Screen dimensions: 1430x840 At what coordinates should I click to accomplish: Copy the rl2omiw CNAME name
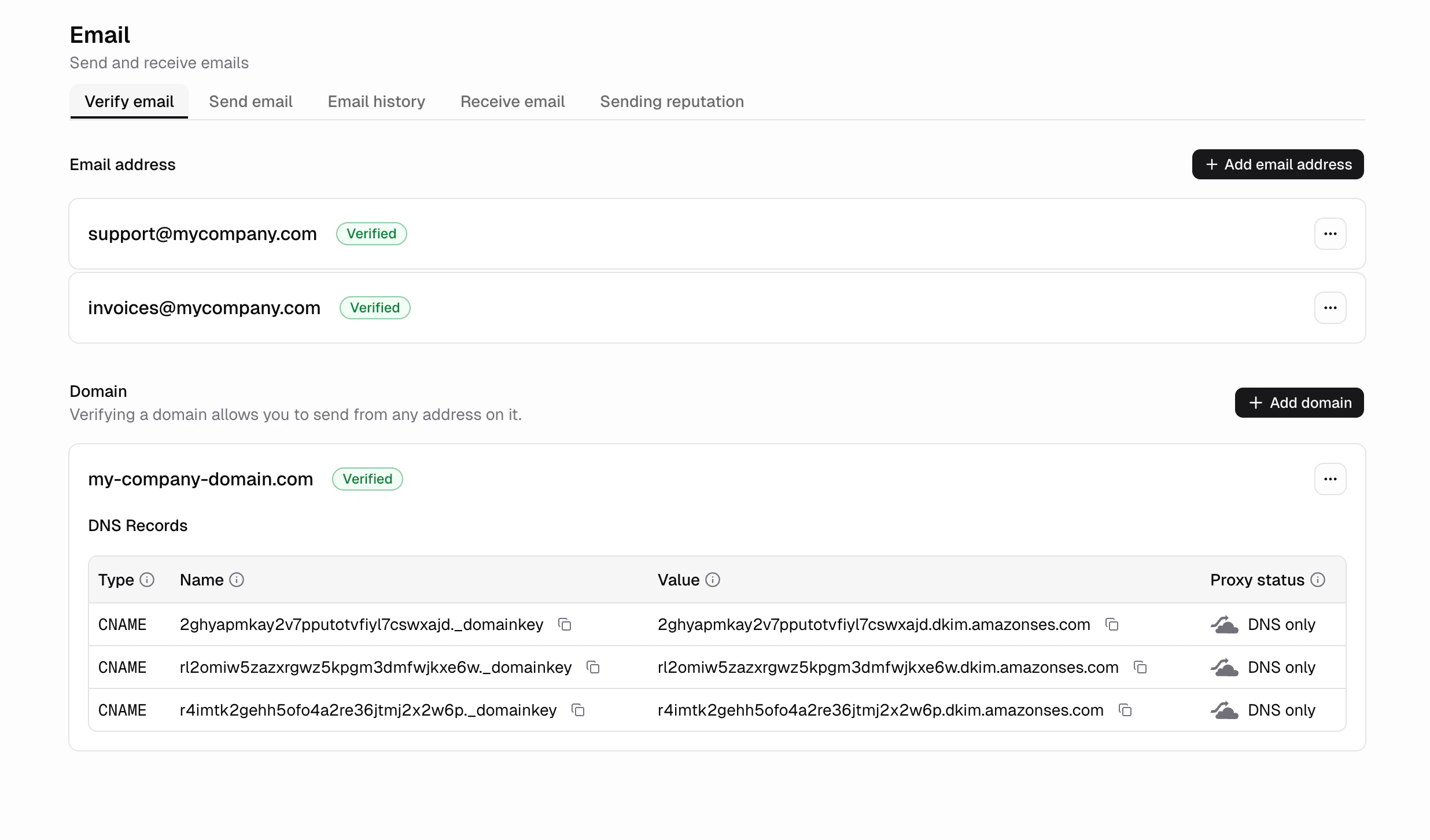592,667
